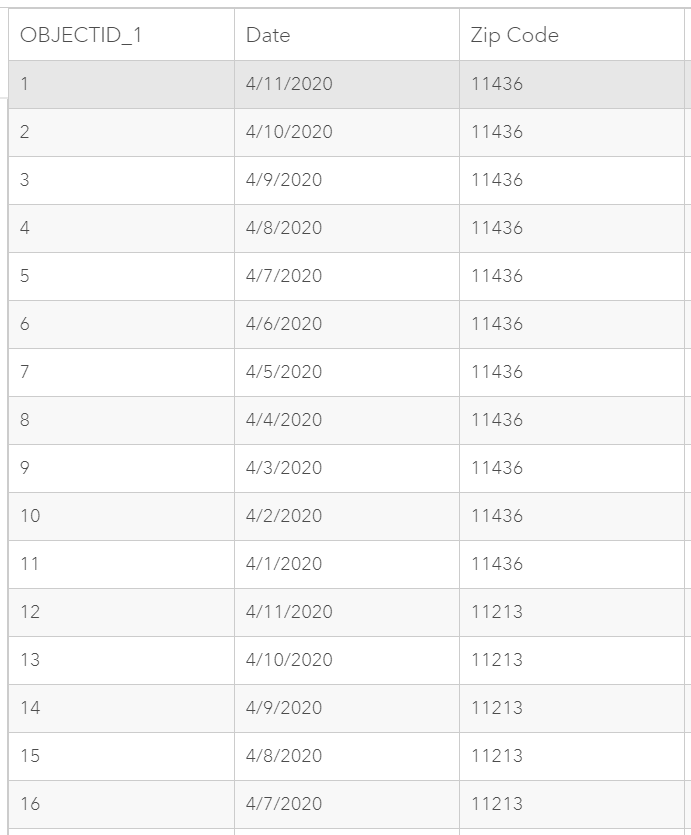Screen dimensions: 691x835
Task: Click date 4/9/2020 in row 14
Action: tap(284, 708)
